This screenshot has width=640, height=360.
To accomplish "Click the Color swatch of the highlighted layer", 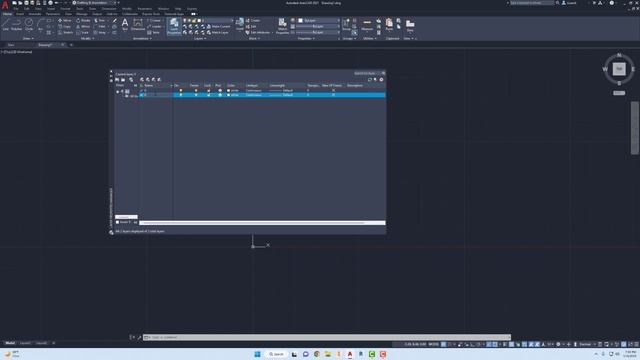I will coord(229,95).
